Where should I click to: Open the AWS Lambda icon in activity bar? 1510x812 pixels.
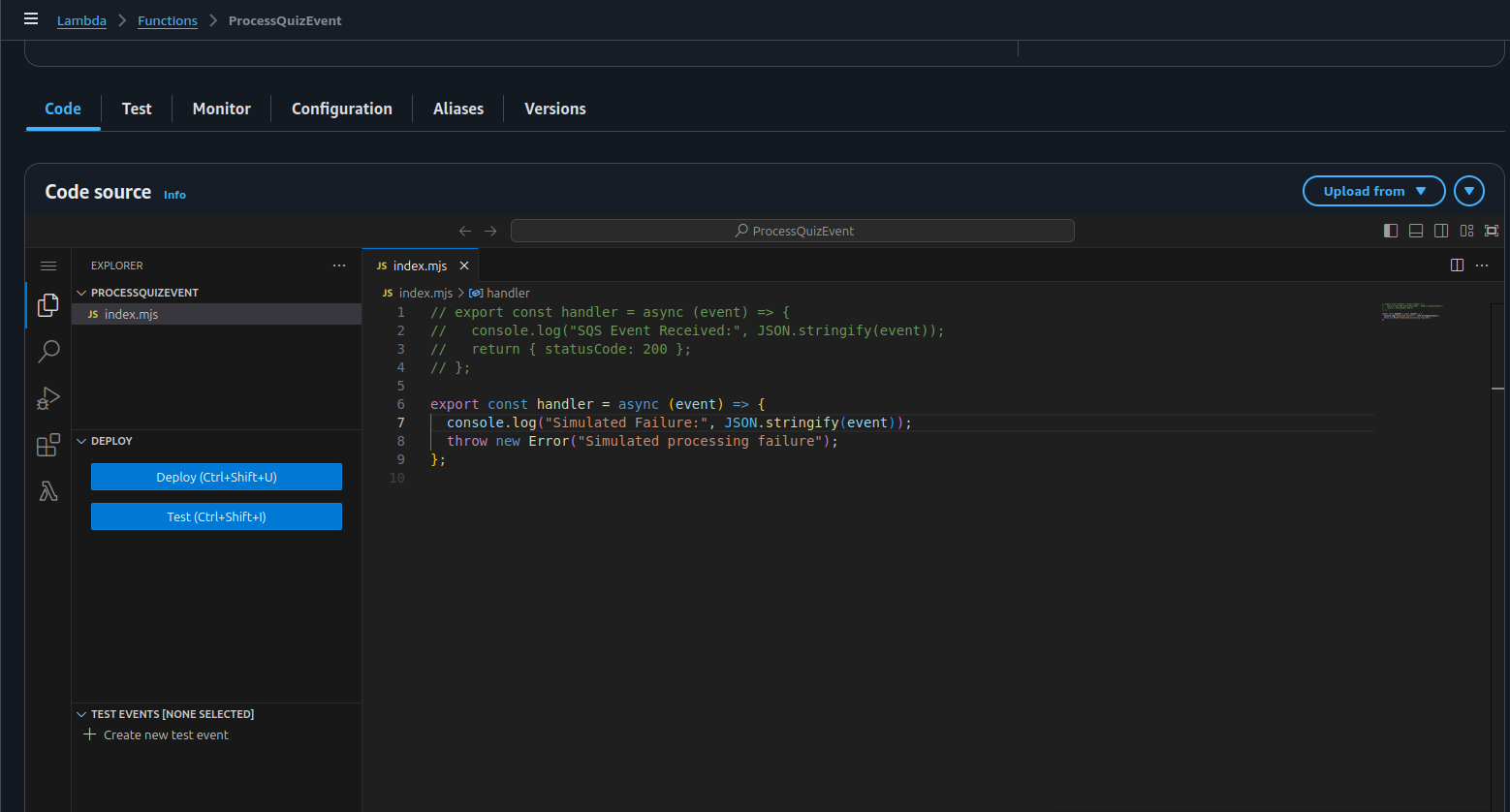click(x=47, y=491)
